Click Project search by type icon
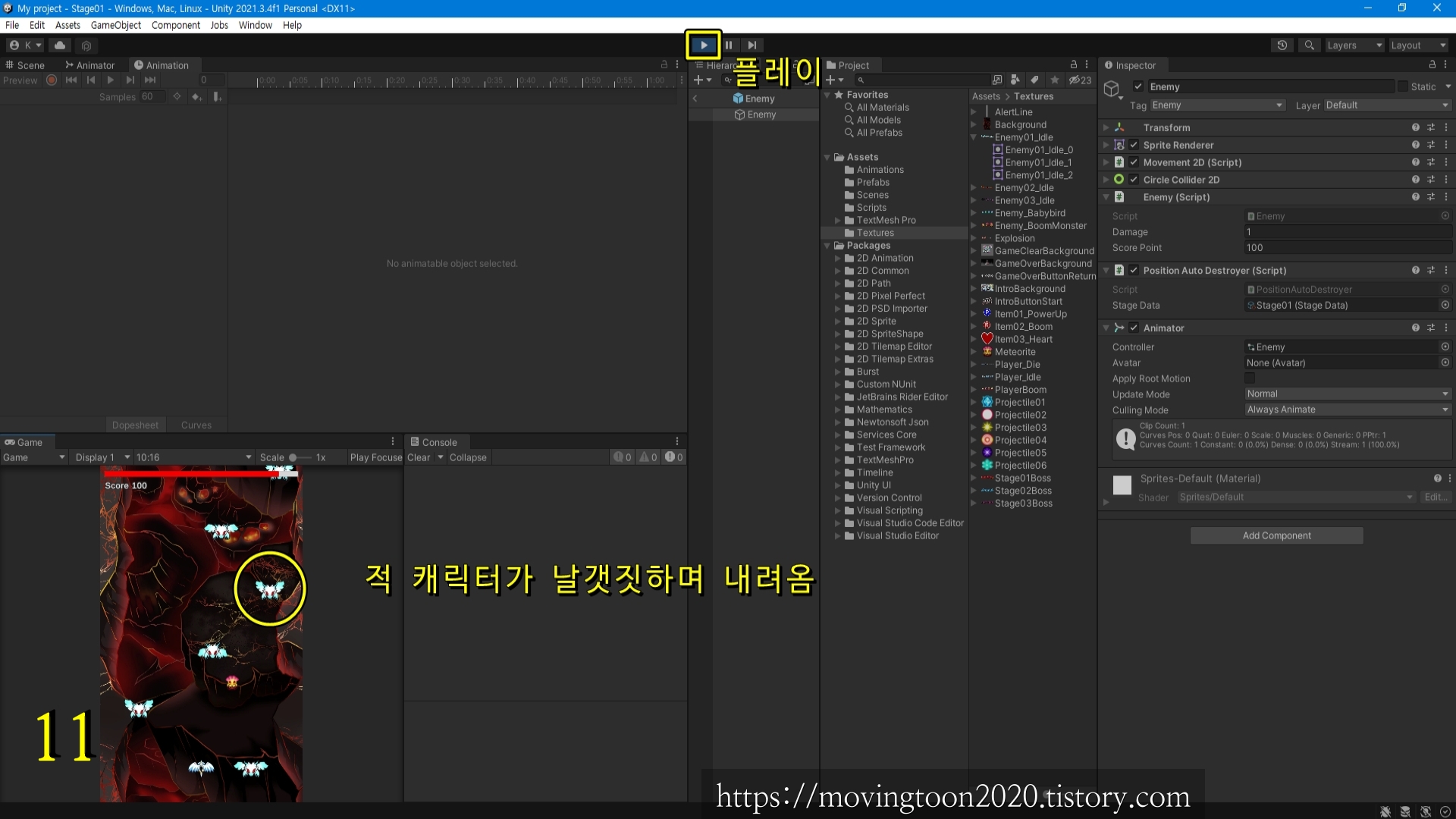Screen dimensions: 1456x819 click(1015, 80)
